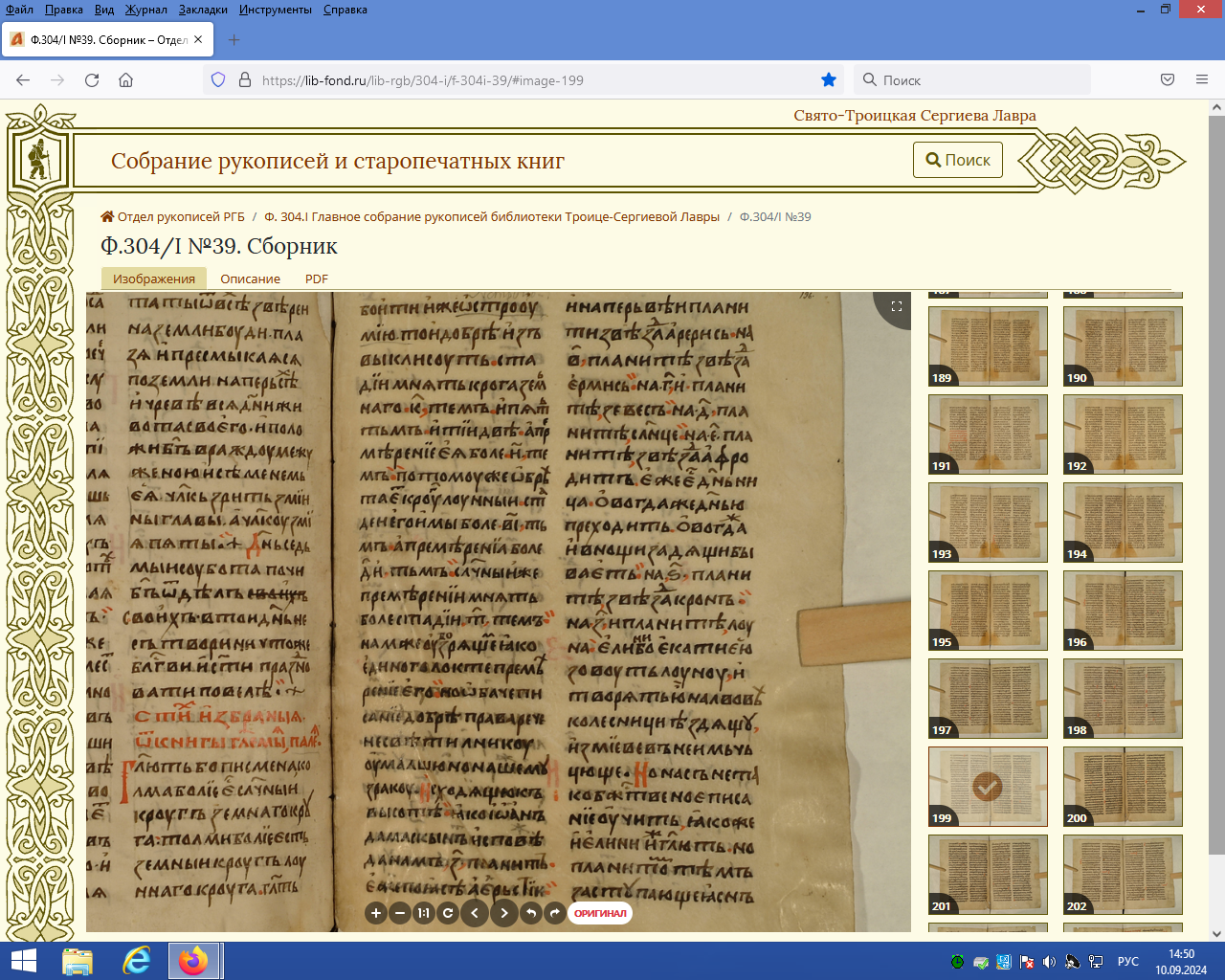Select thumbnail 202
The image size is (1225, 980).
(1123, 875)
